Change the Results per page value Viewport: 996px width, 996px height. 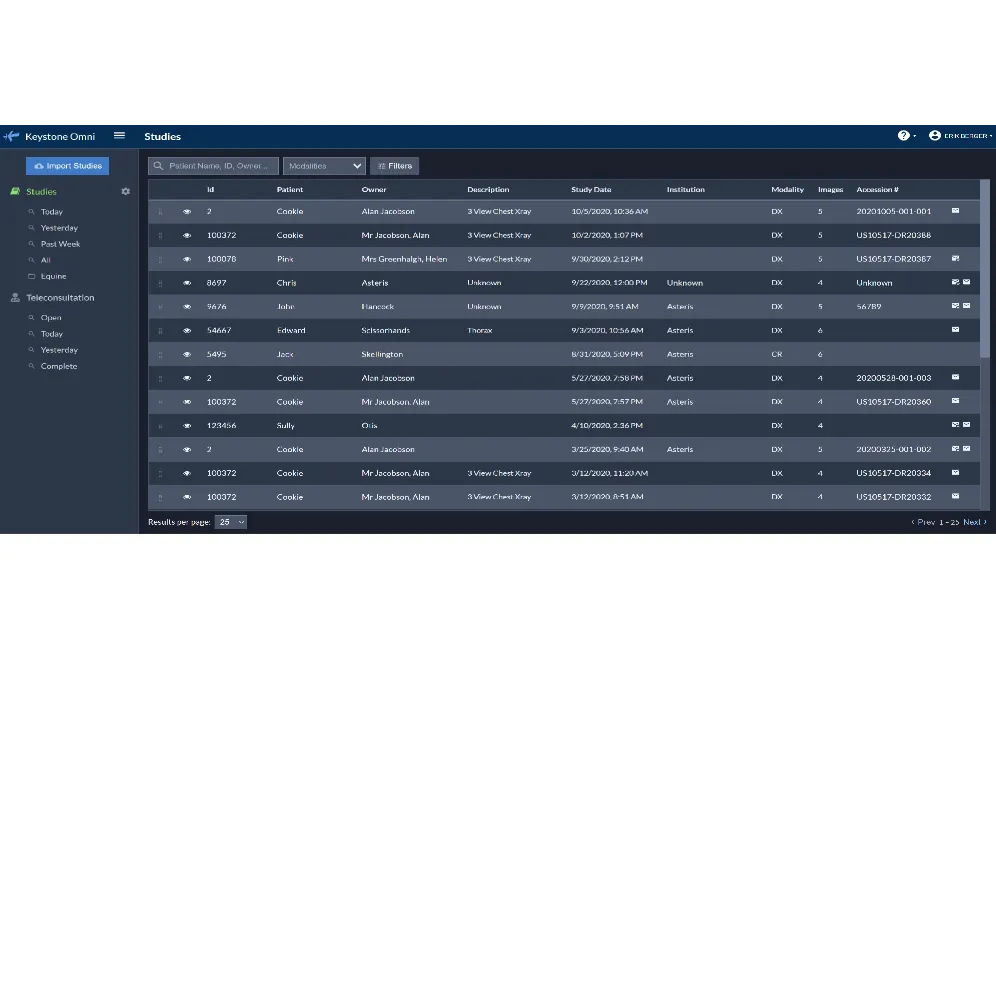(x=231, y=521)
